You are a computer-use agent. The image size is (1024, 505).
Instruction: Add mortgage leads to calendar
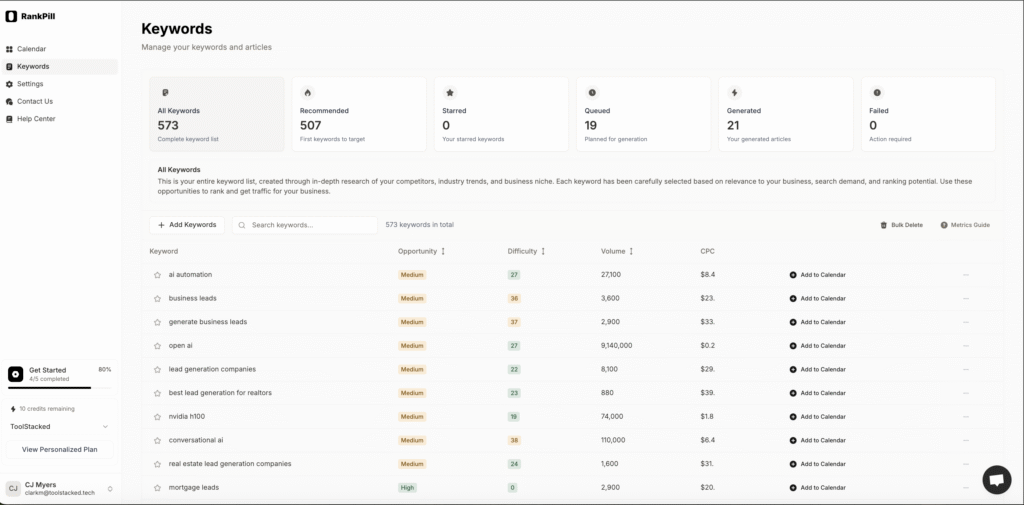(818, 487)
